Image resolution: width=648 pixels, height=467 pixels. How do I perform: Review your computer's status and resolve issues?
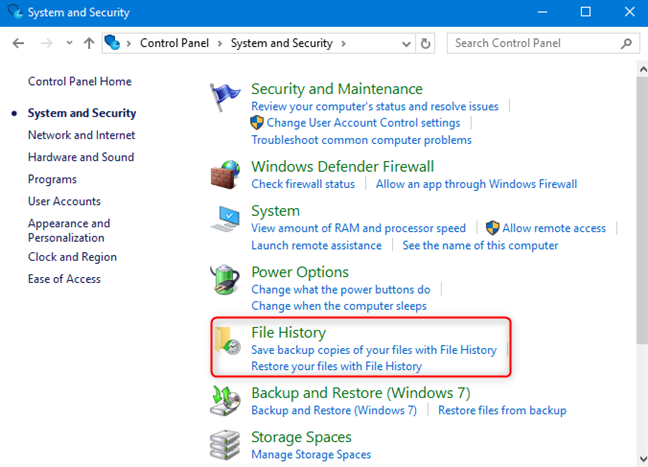click(x=375, y=107)
